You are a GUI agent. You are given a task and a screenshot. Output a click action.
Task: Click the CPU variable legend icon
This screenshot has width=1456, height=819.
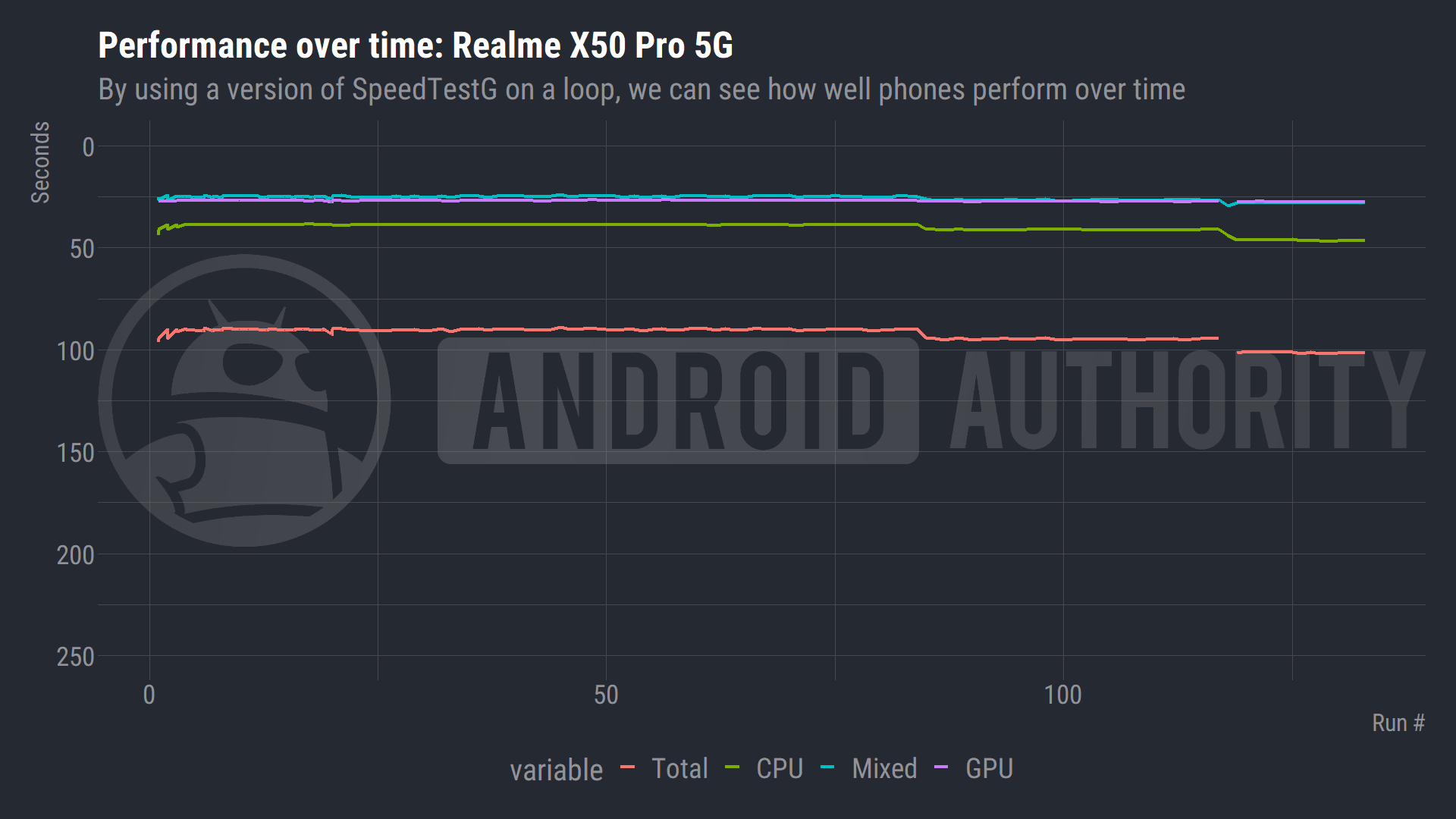[x=732, y=767]
